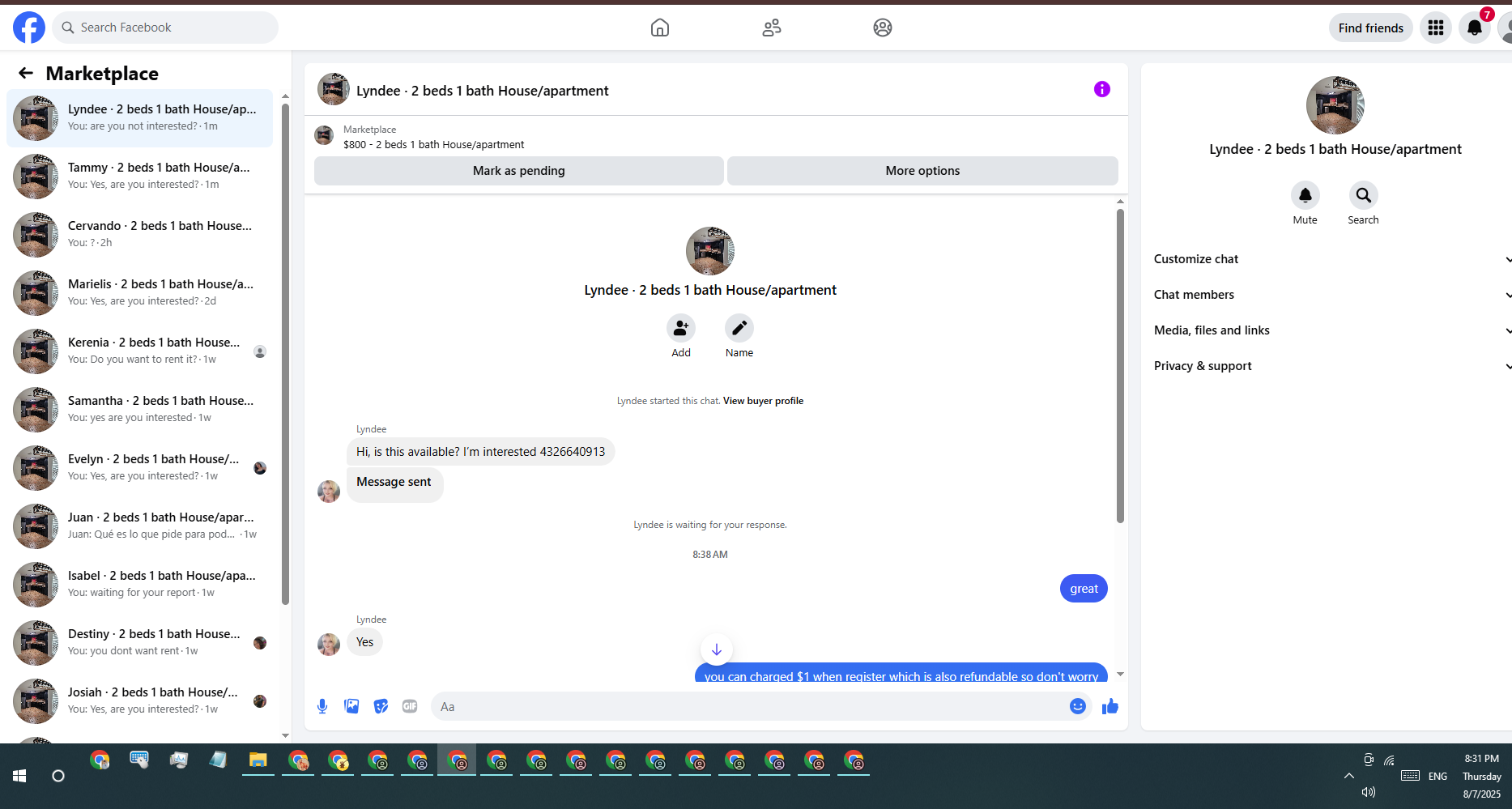
Task: Open the Isabel conversation
Action: [140, 585]
